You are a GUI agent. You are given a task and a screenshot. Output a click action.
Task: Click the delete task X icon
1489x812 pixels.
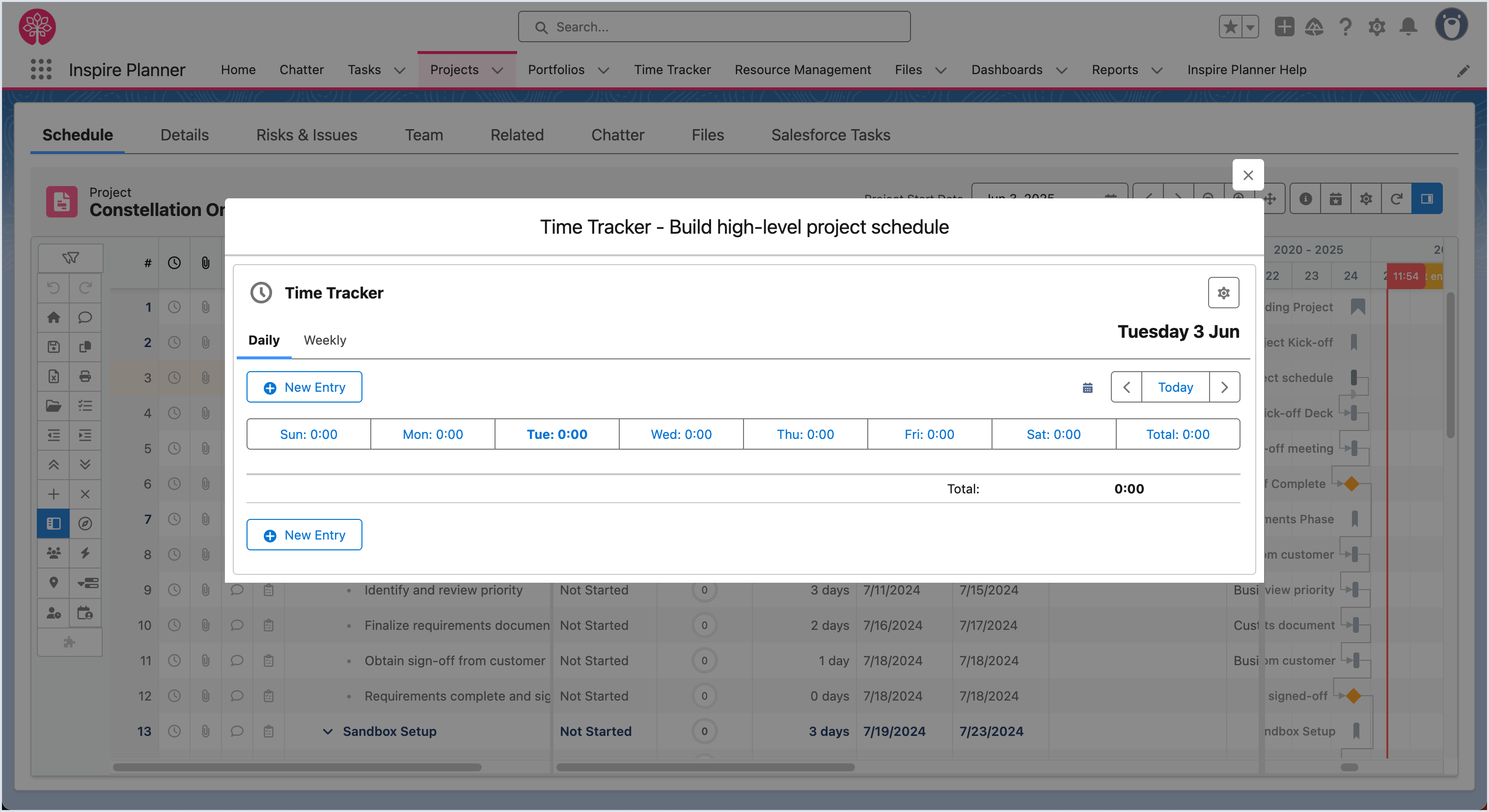[85, 494]
